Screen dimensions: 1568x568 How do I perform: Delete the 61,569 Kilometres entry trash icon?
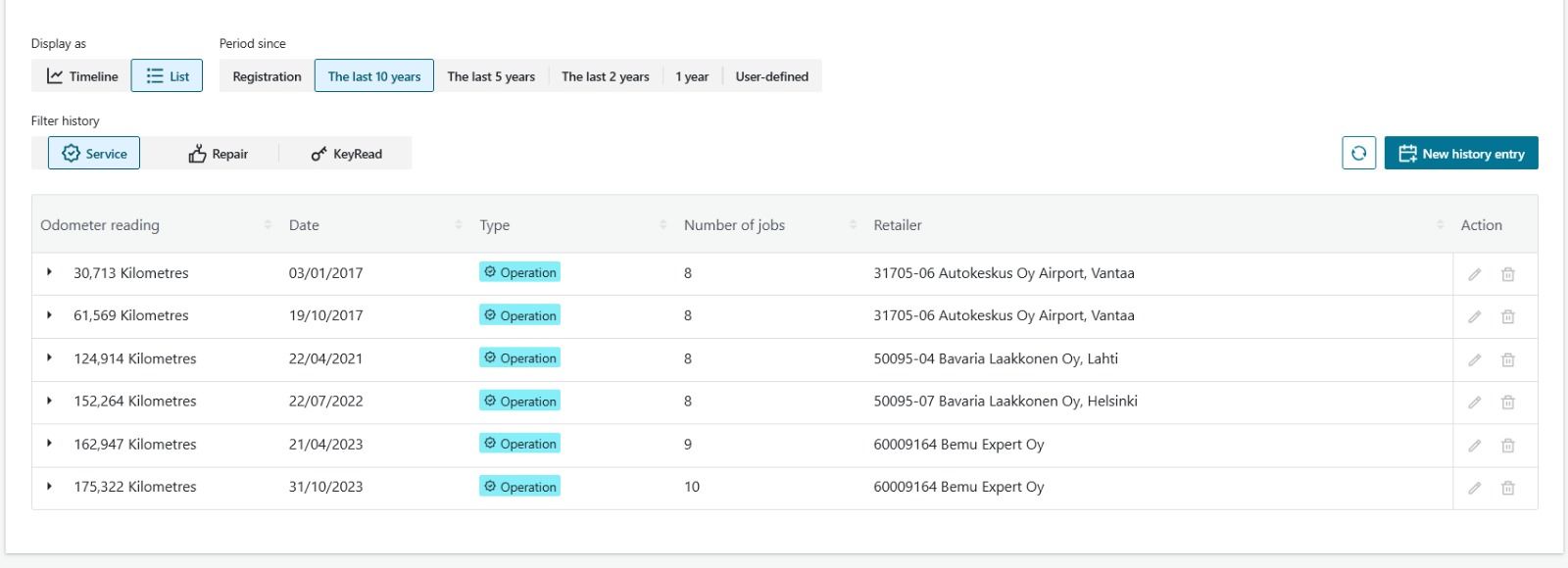point(1508,316)
